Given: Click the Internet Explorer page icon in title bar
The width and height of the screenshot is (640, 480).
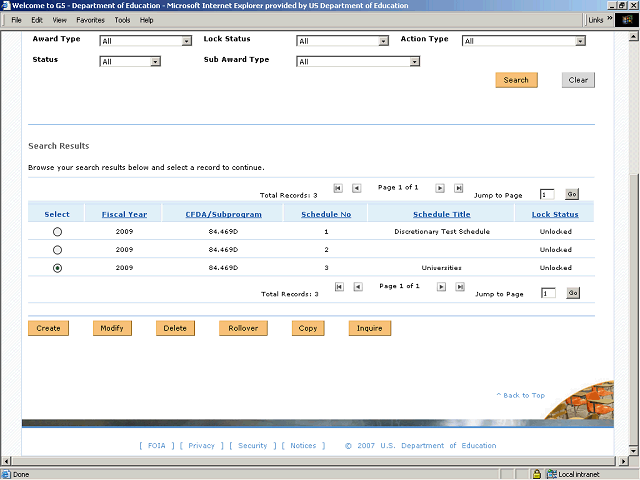Looking at the screenshot, I should [6, 5].
